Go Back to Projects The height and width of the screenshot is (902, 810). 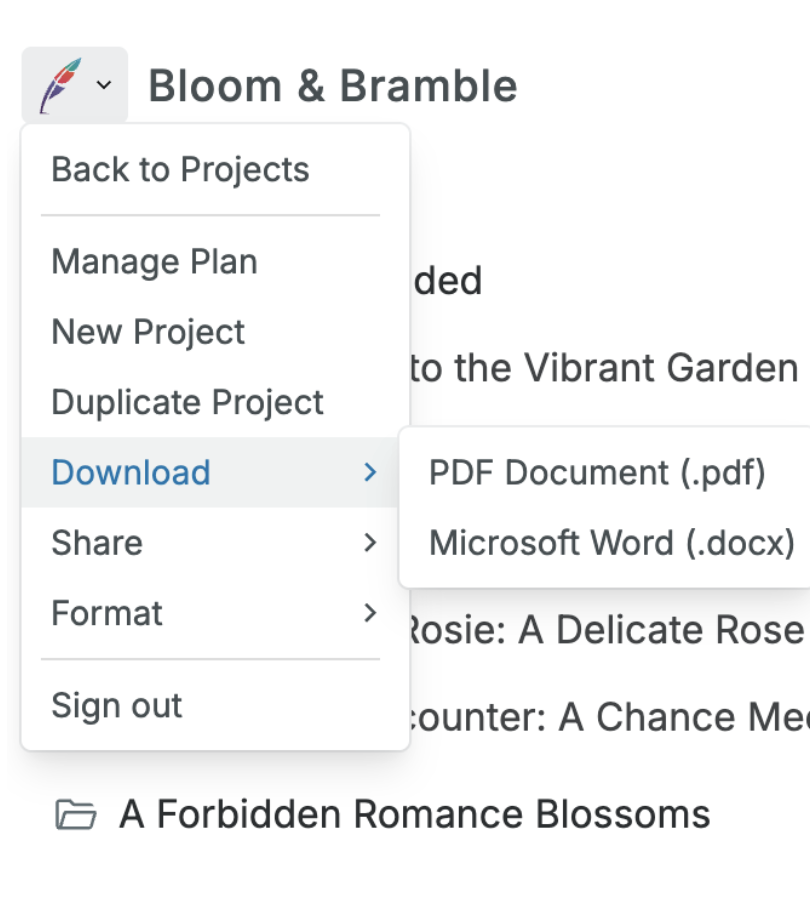tap(180, 170)
